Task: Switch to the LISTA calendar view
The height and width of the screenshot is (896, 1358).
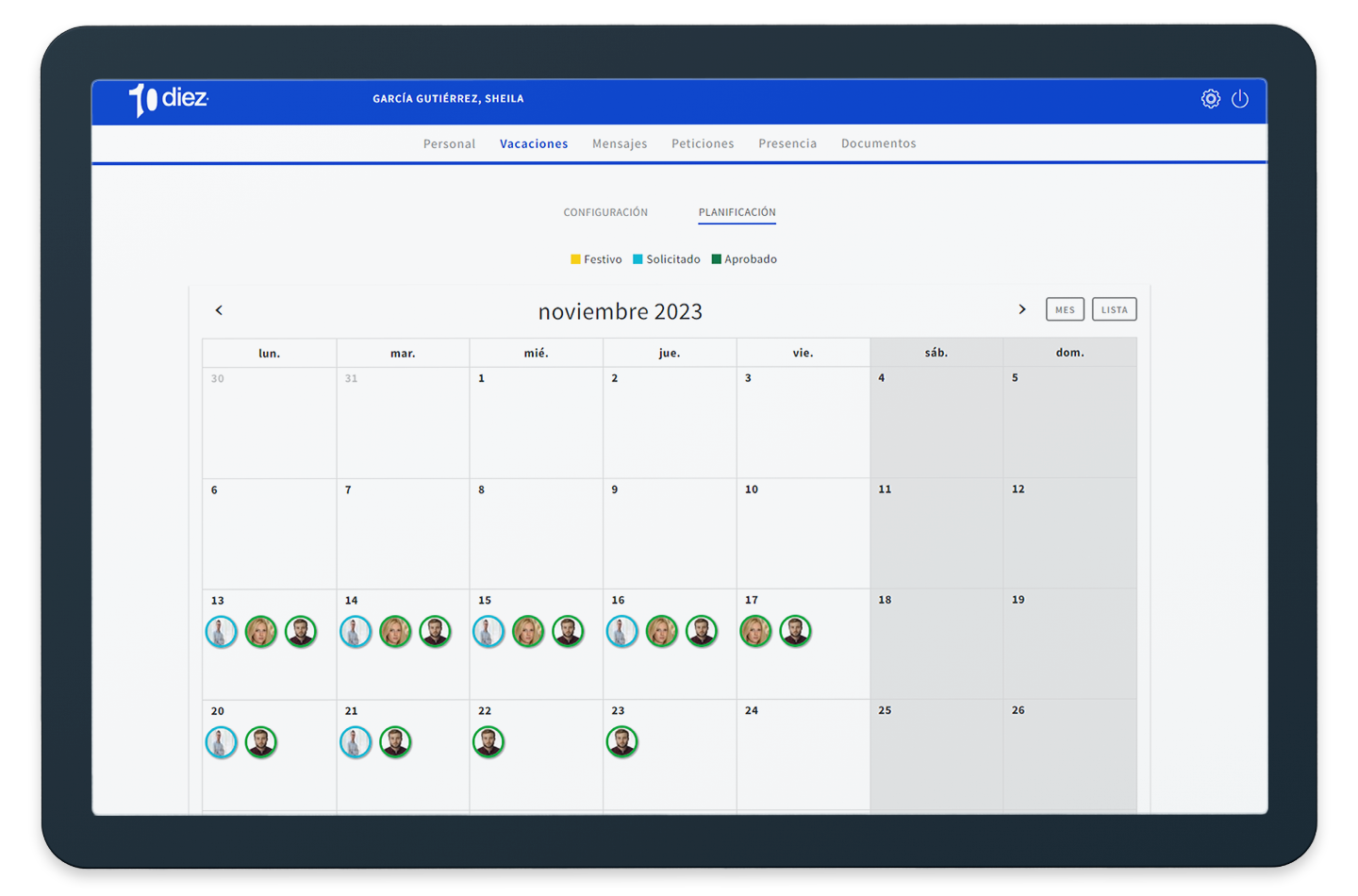Action: coord(1114,309)
